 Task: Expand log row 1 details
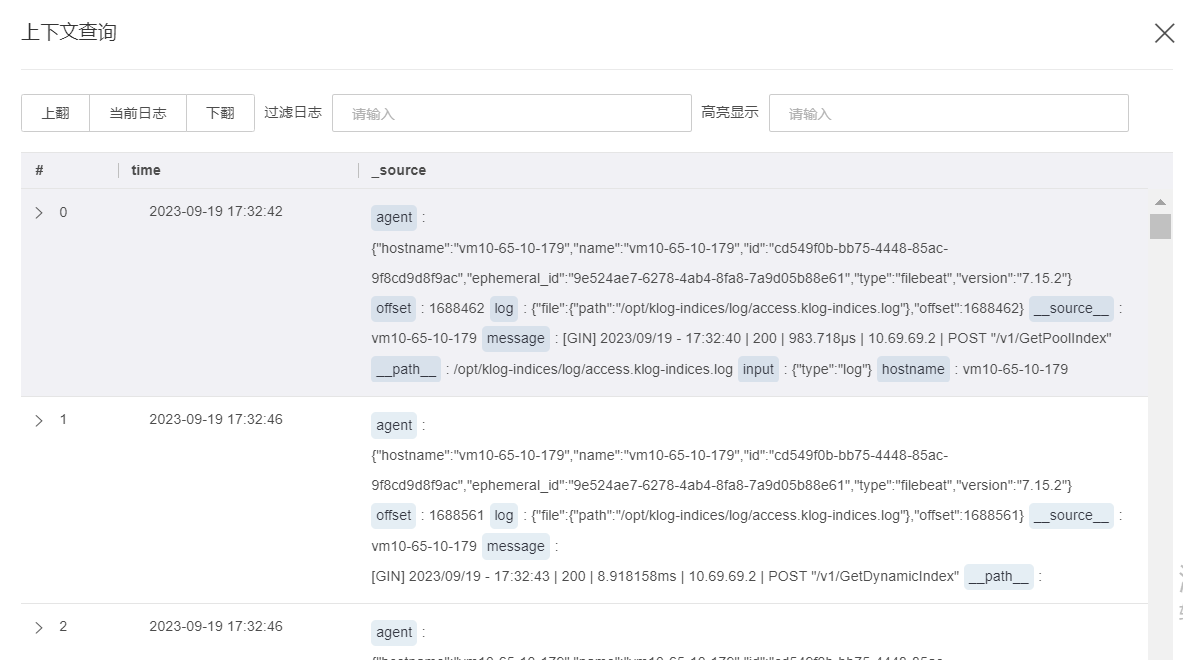[39, 420]
